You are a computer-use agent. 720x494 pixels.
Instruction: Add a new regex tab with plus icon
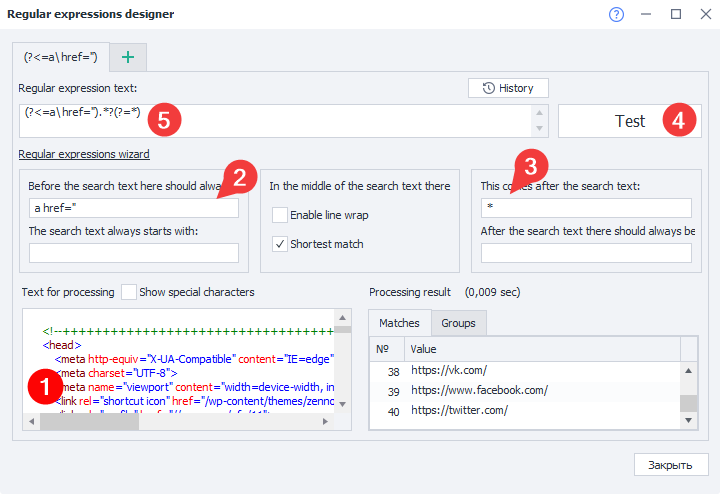(x=127, y=57)
